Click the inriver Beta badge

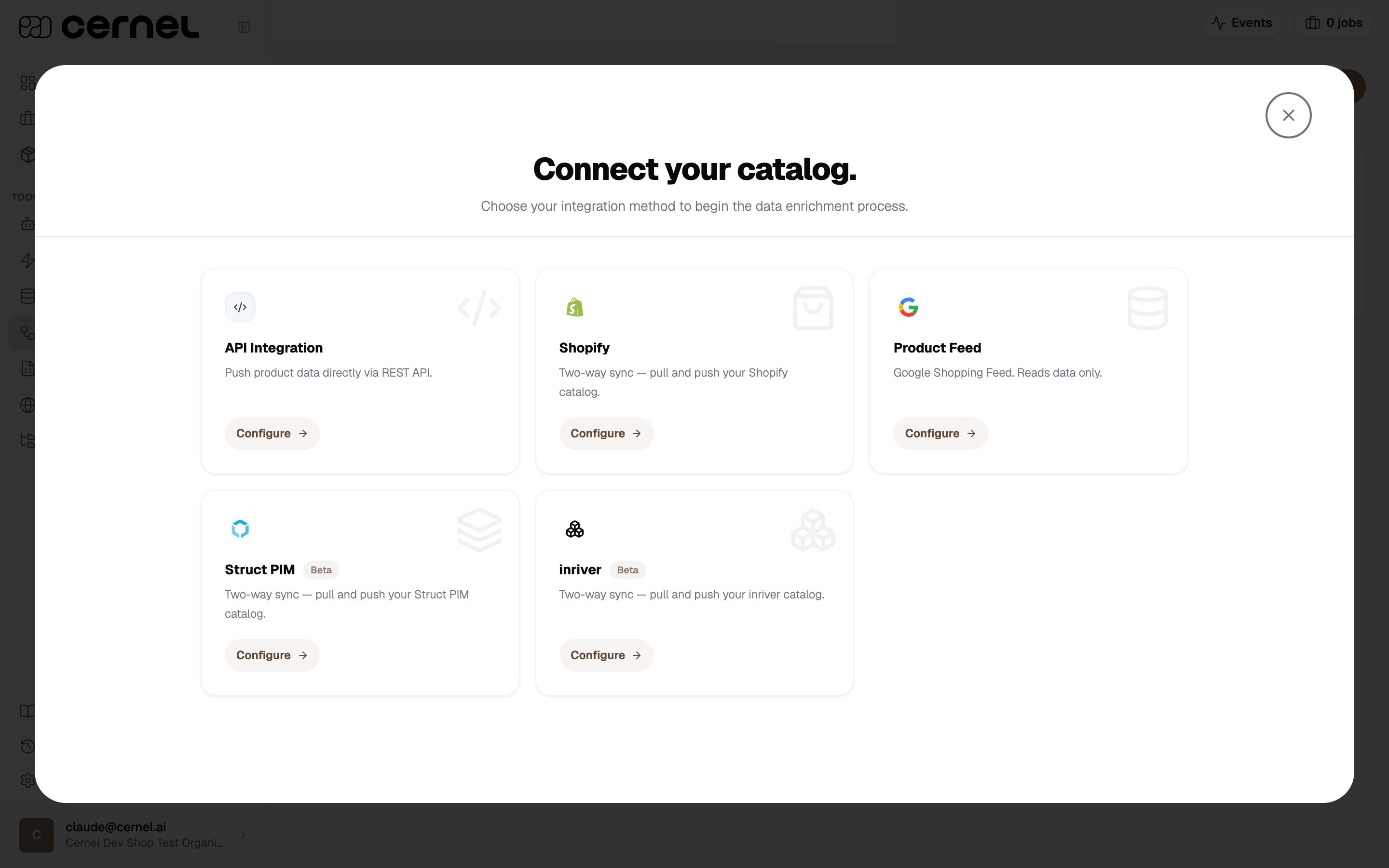[627, 570]
